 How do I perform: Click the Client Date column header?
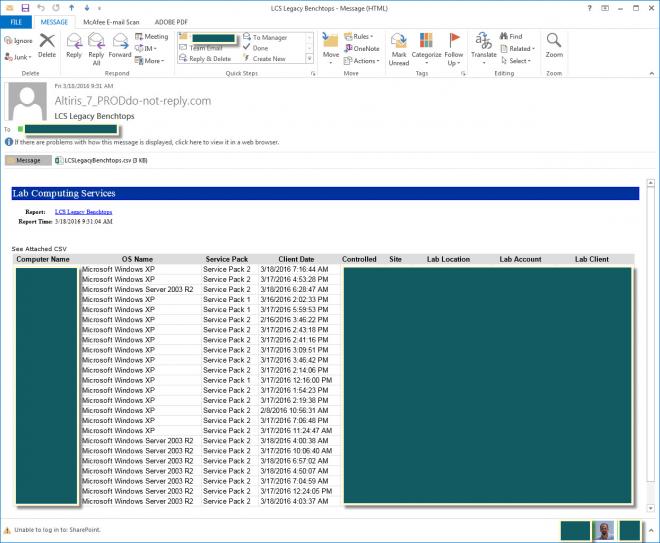click(296, 259)
